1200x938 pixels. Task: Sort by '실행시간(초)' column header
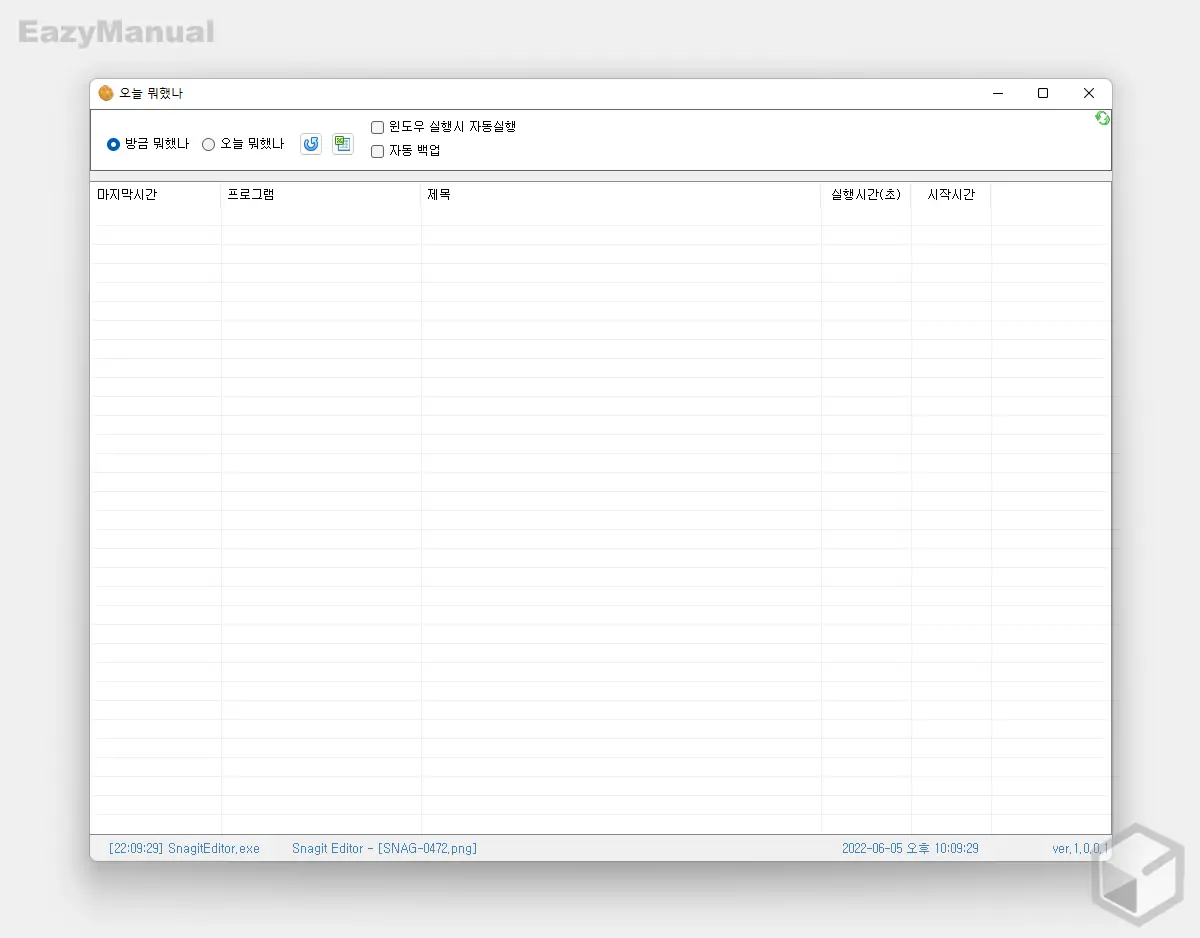[865, 195]
